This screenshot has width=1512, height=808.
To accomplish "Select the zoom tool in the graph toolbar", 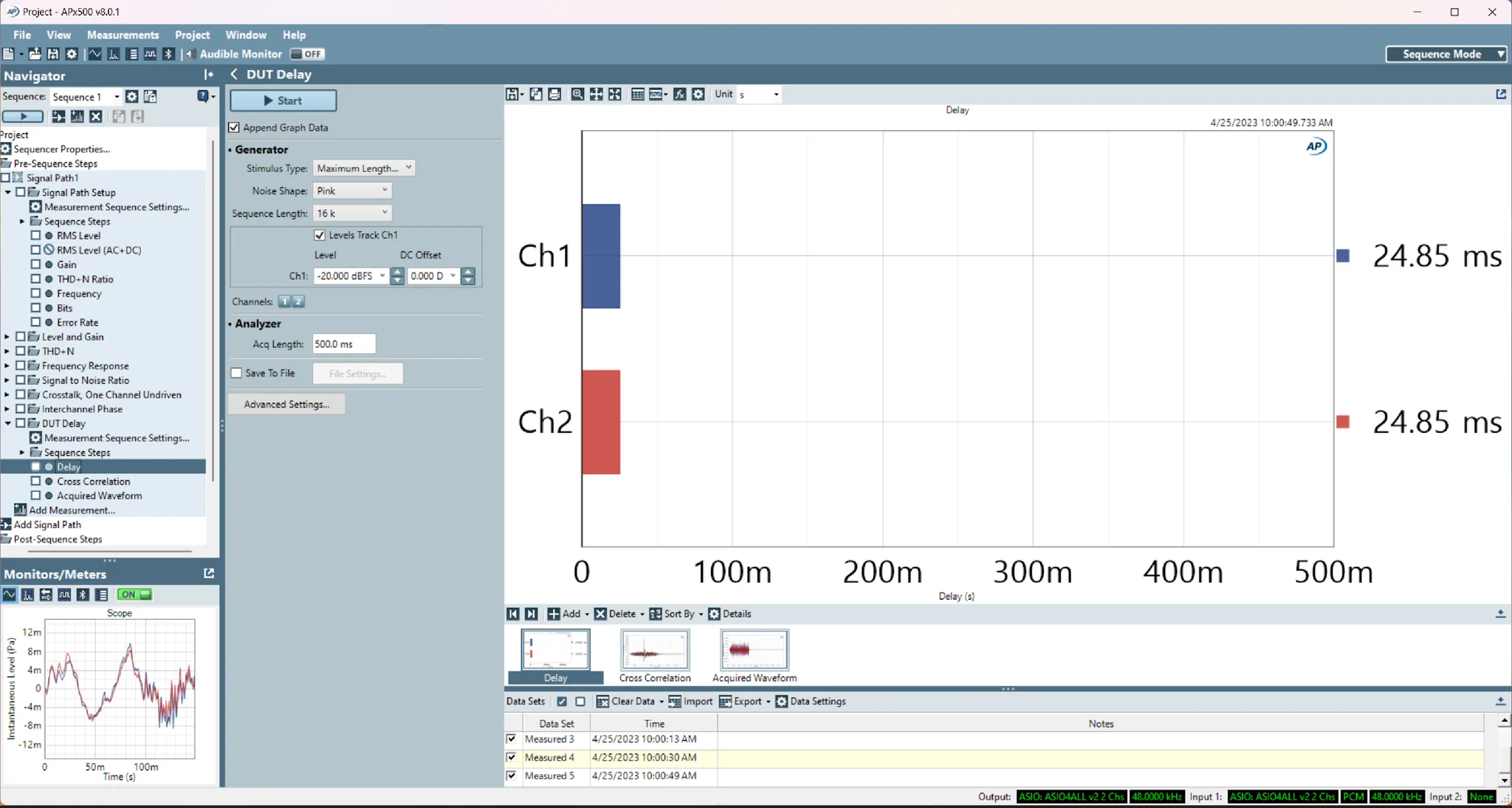I will [576, 94].
